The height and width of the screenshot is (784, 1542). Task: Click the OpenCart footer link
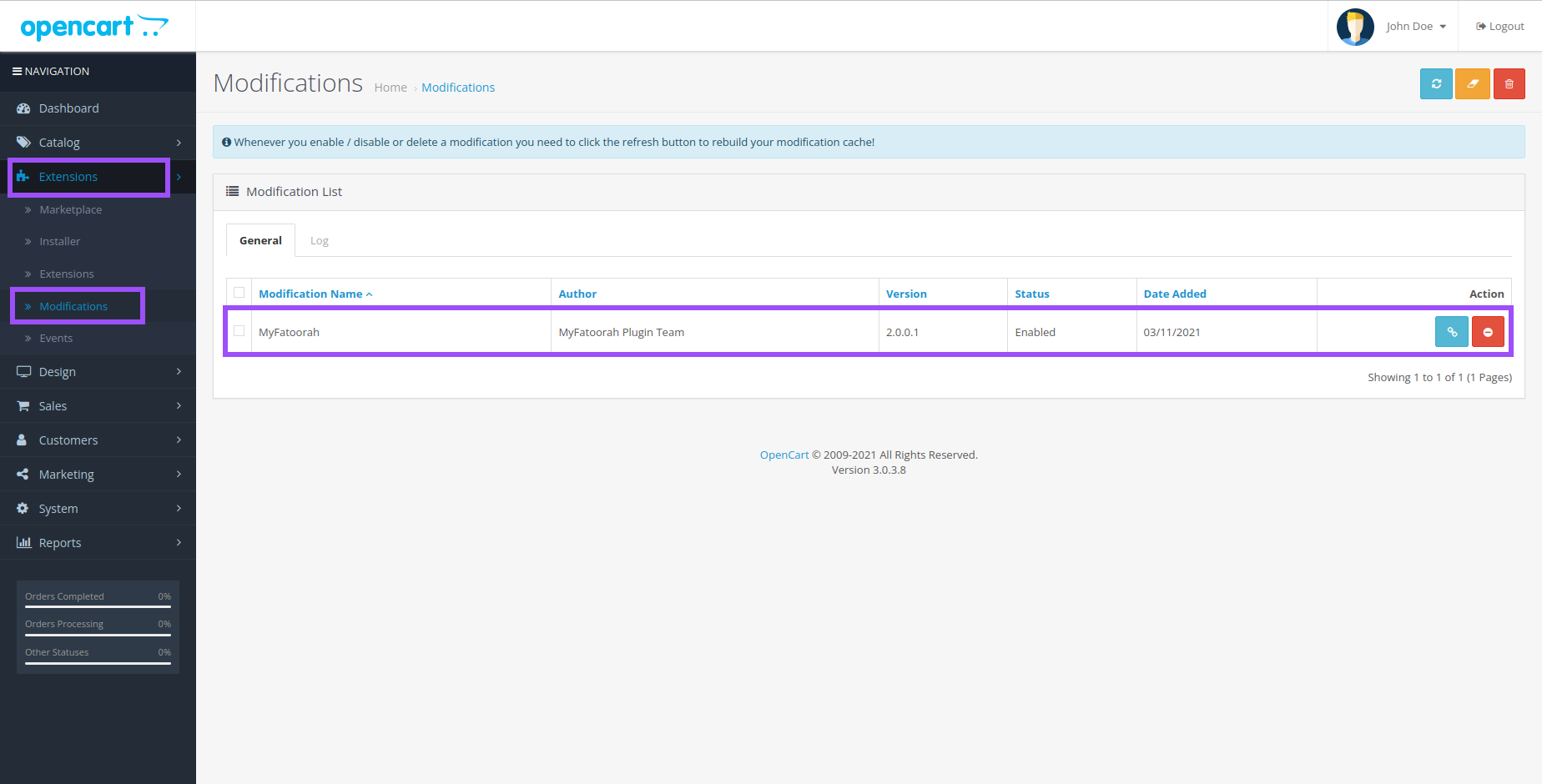(784, 455)
